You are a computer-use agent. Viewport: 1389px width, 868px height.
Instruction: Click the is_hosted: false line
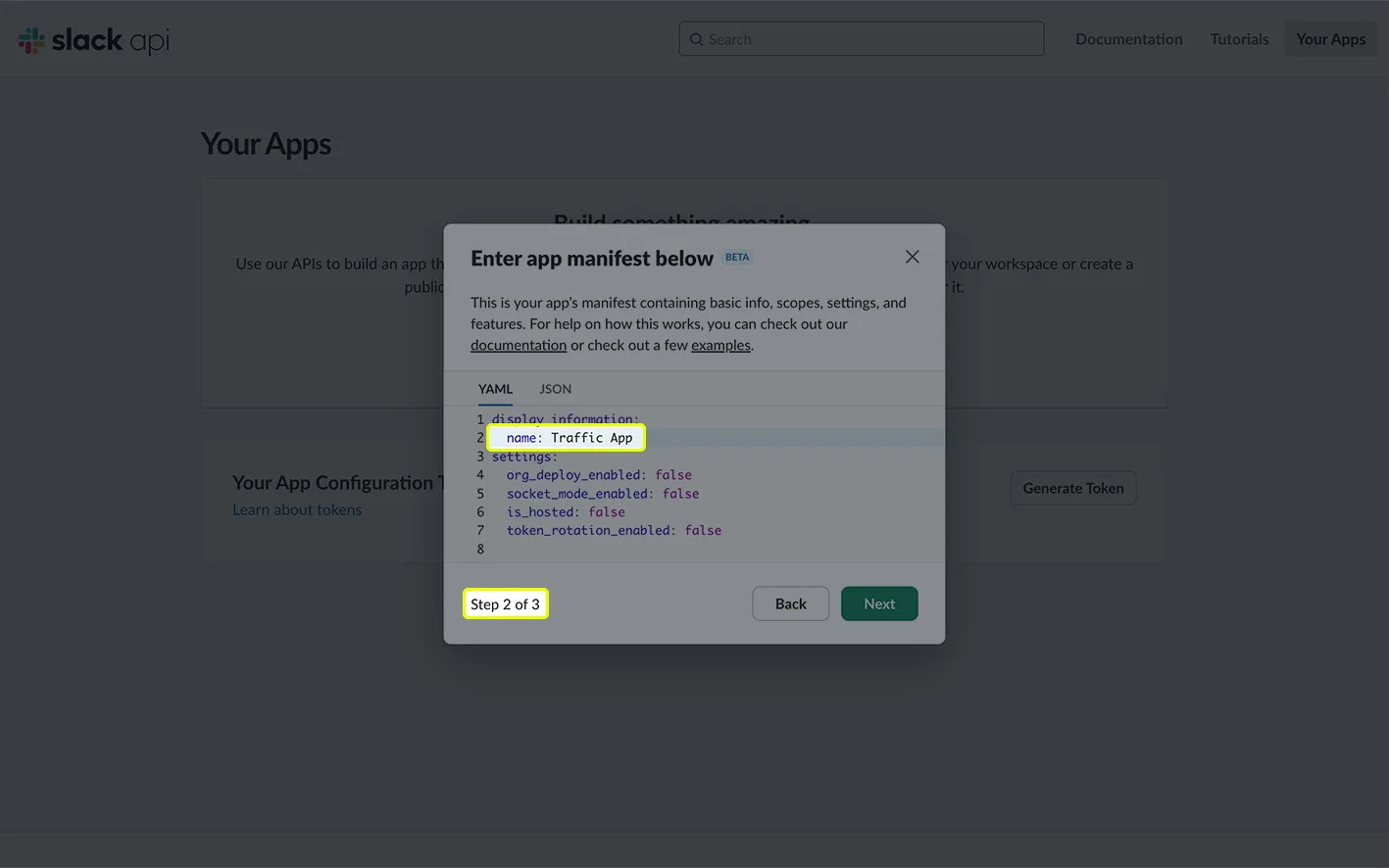point(566,512)
